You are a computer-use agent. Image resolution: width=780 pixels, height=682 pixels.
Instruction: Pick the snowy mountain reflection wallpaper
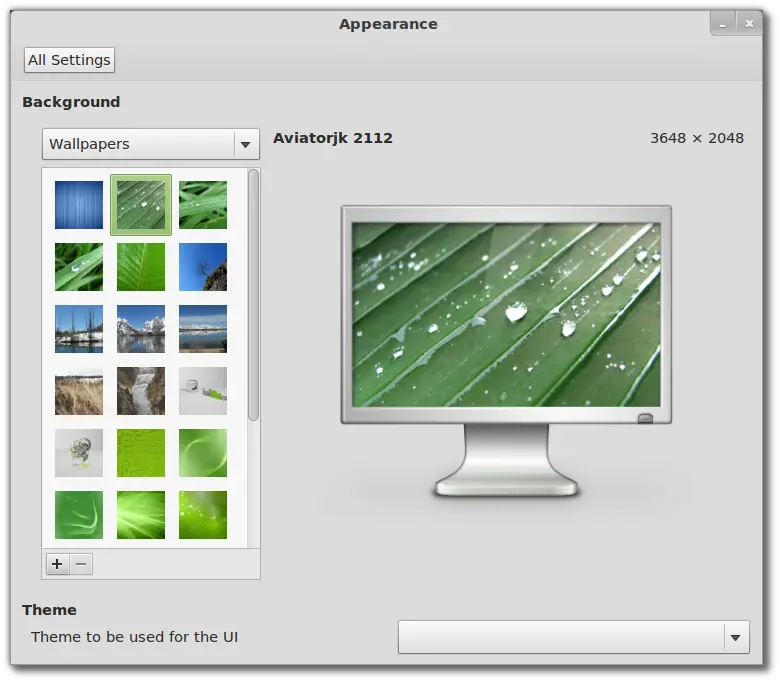tap(141, 329)
